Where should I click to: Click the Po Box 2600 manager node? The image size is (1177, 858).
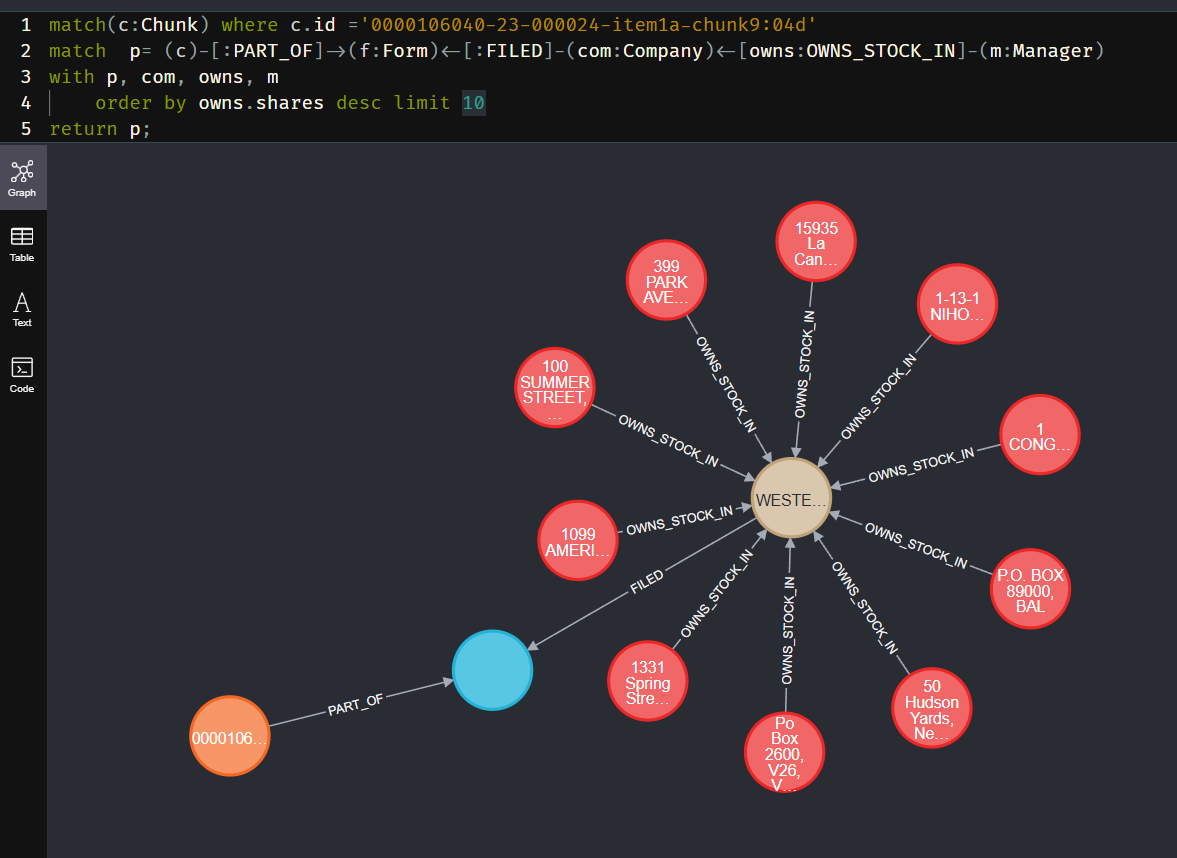pyautogui.click(x=785, y=752)
